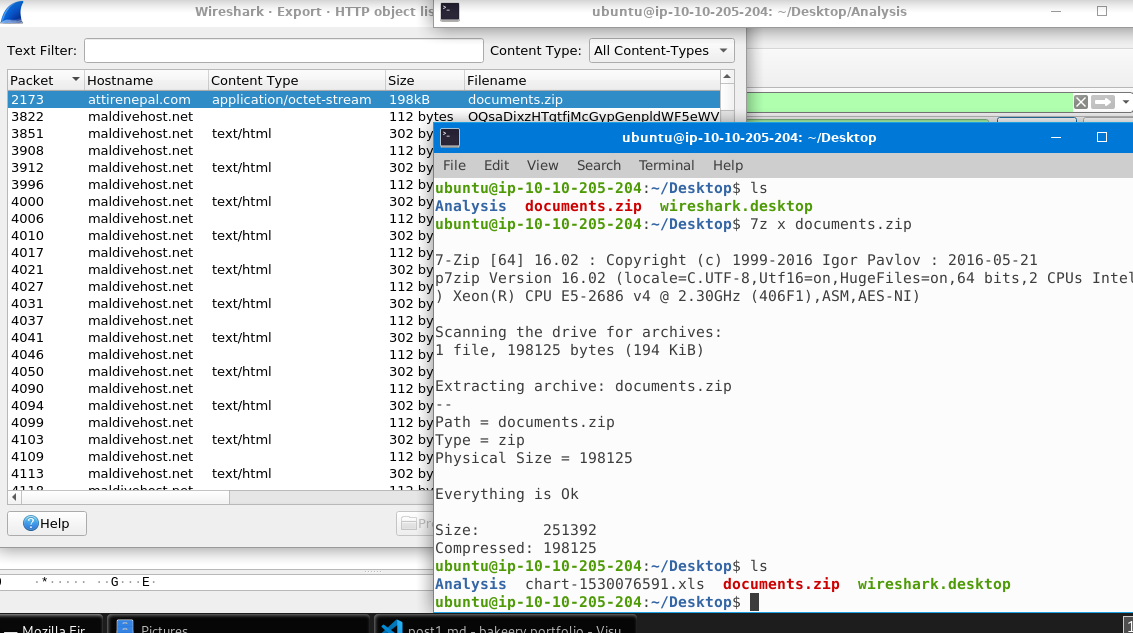Select the packet 3851 text/html row
This screenshot has height=633, width=1133.
(220, 134)
